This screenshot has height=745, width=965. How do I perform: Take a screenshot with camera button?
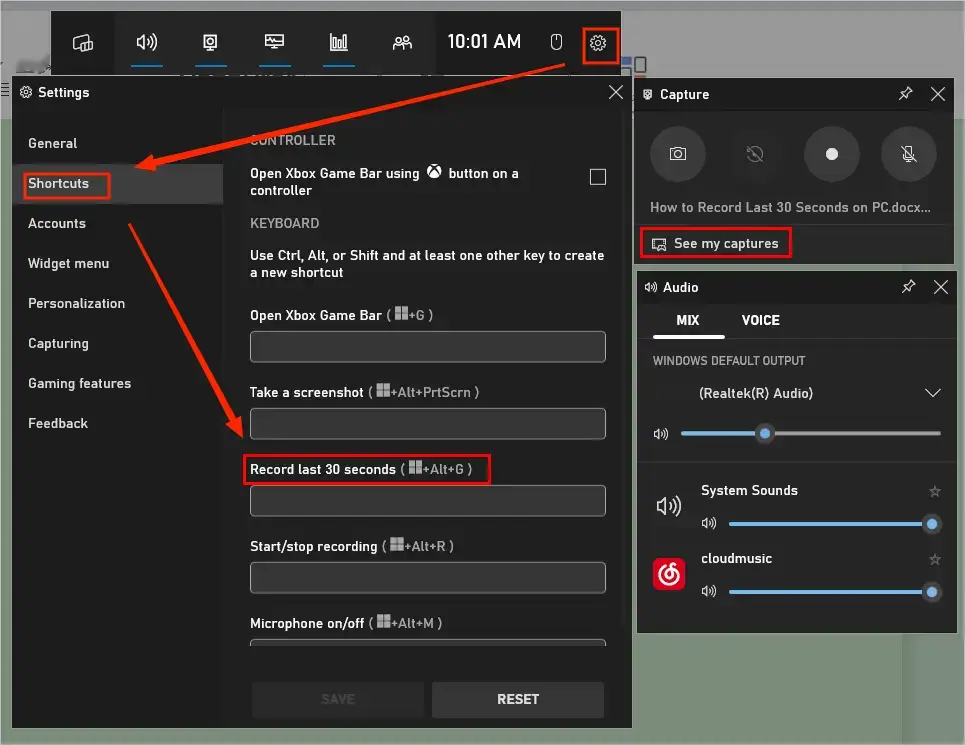coord(678,154)
